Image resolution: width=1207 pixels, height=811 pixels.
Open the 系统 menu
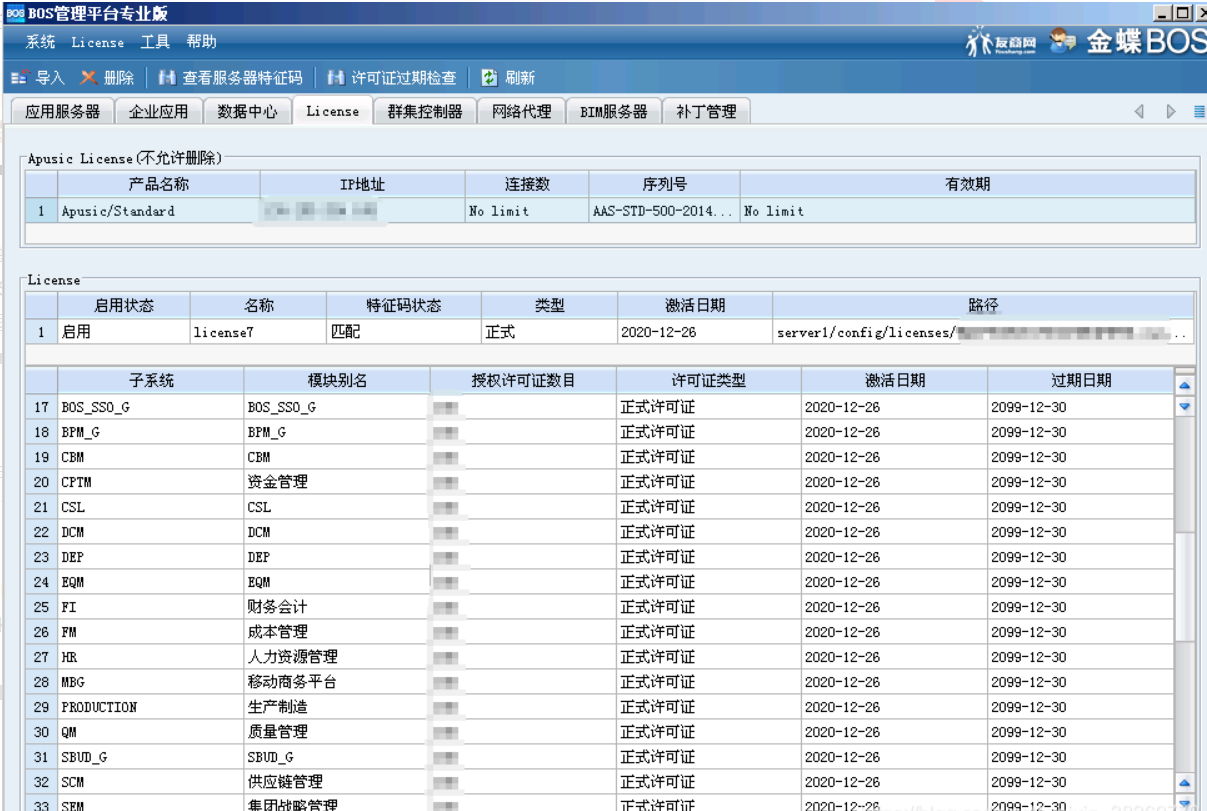click(x=40, y=43)
